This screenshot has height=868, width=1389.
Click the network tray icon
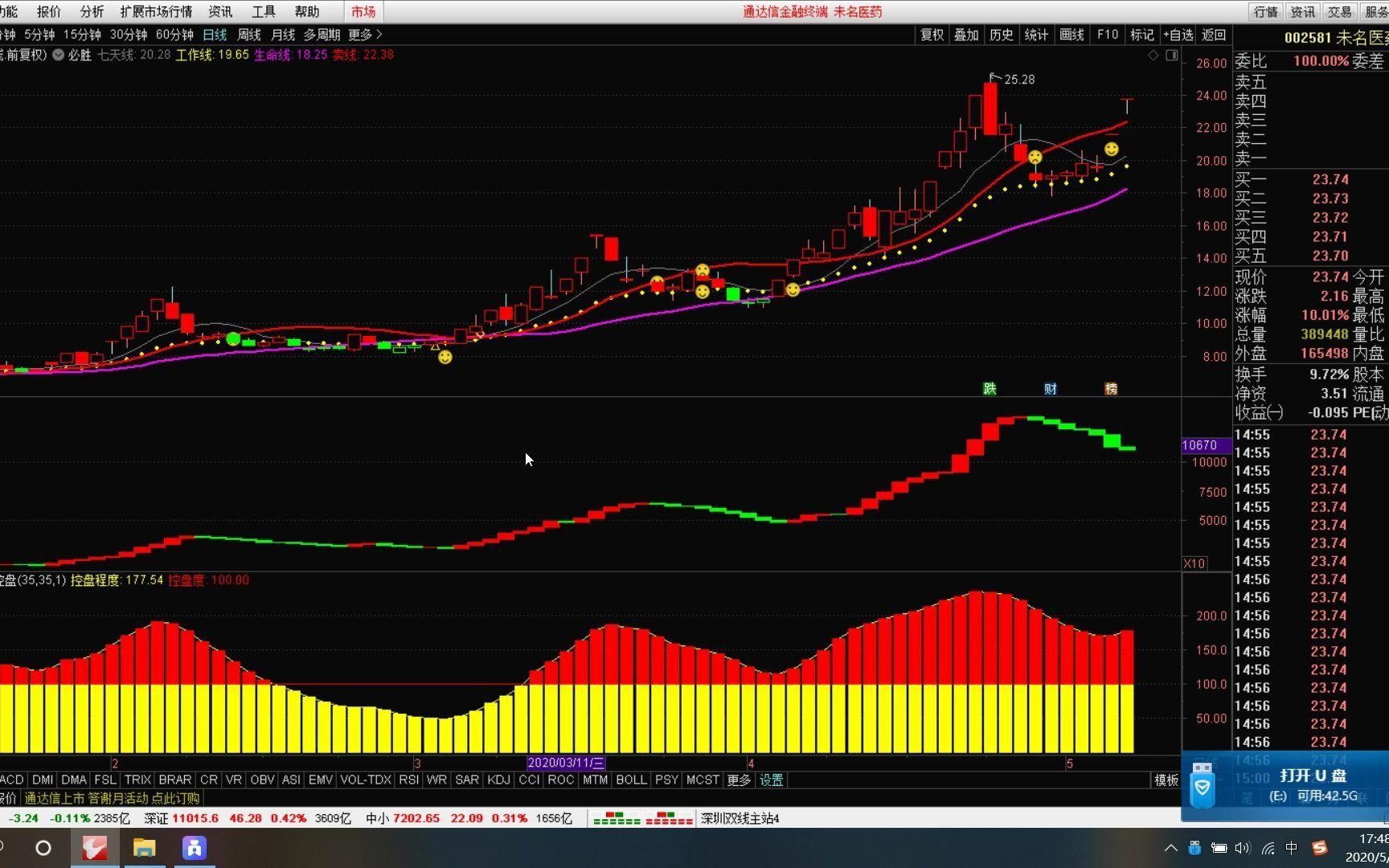click(x=1268, y=848)
